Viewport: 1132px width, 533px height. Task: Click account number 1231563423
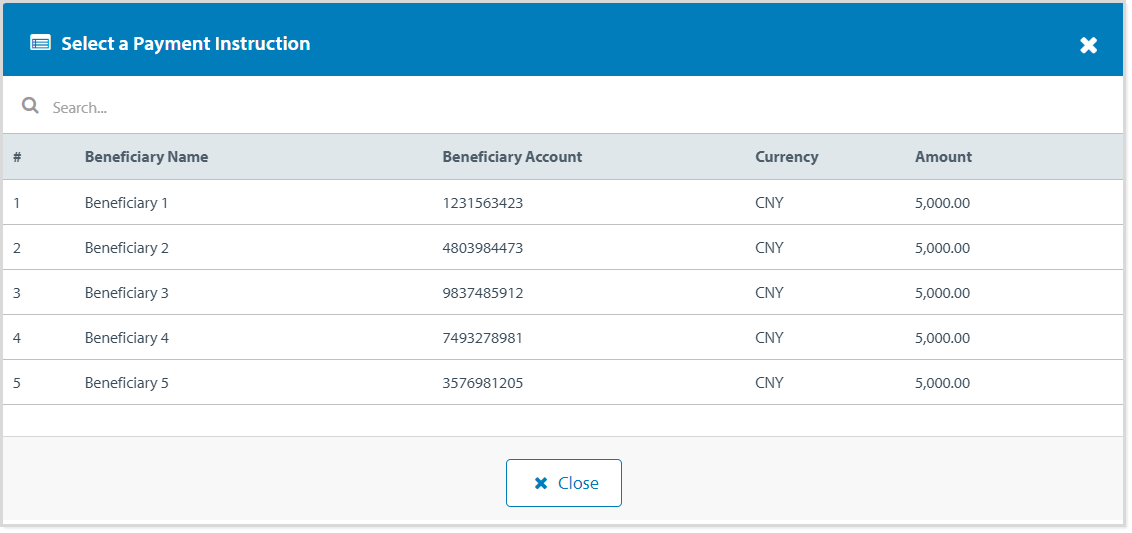click(x=483, y=203)
